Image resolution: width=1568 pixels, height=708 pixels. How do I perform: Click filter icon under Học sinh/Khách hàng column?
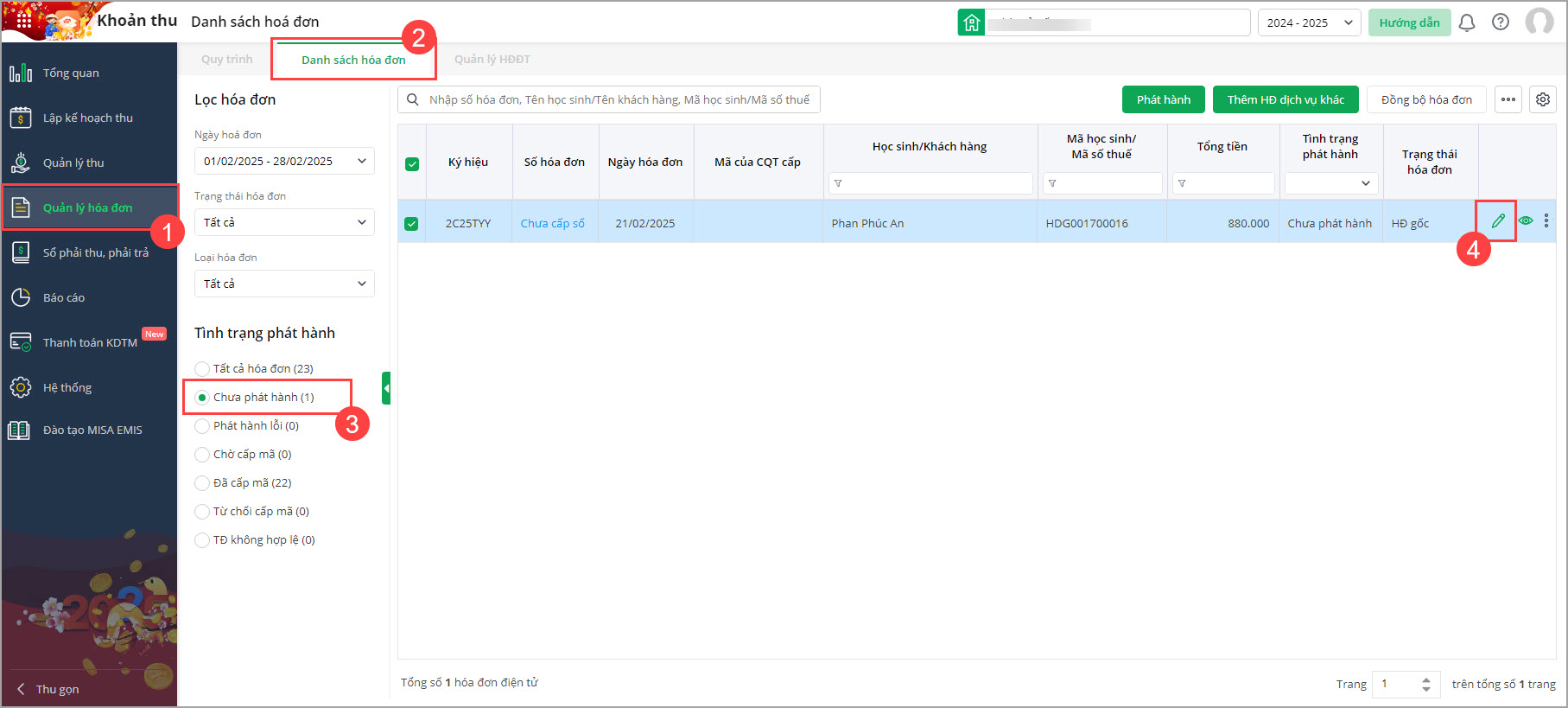(838, 183)
